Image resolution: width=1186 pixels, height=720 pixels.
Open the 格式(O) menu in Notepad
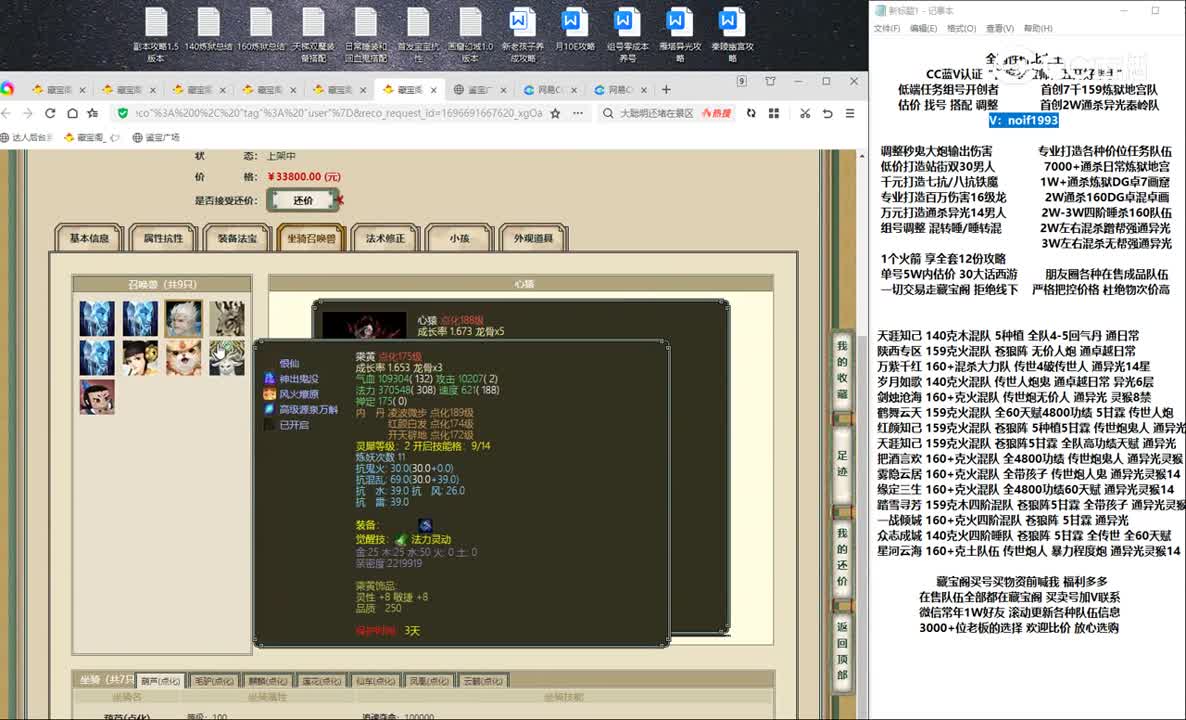coord(961,29)
